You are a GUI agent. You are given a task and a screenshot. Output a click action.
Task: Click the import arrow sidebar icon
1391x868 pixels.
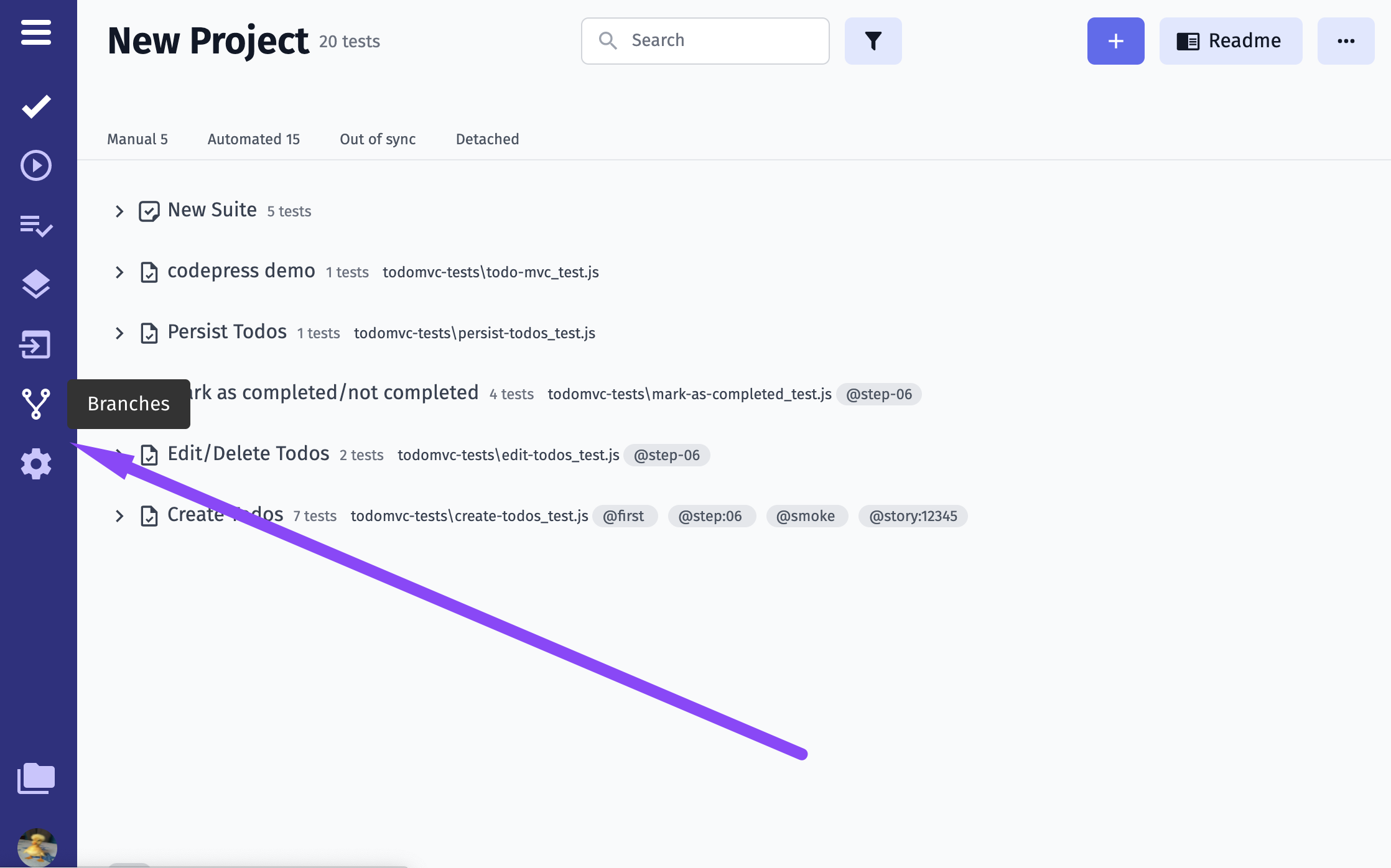36,344
